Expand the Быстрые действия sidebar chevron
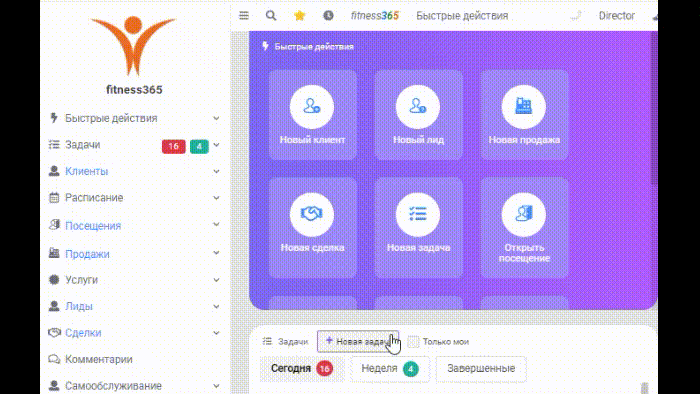 point(216,118)
